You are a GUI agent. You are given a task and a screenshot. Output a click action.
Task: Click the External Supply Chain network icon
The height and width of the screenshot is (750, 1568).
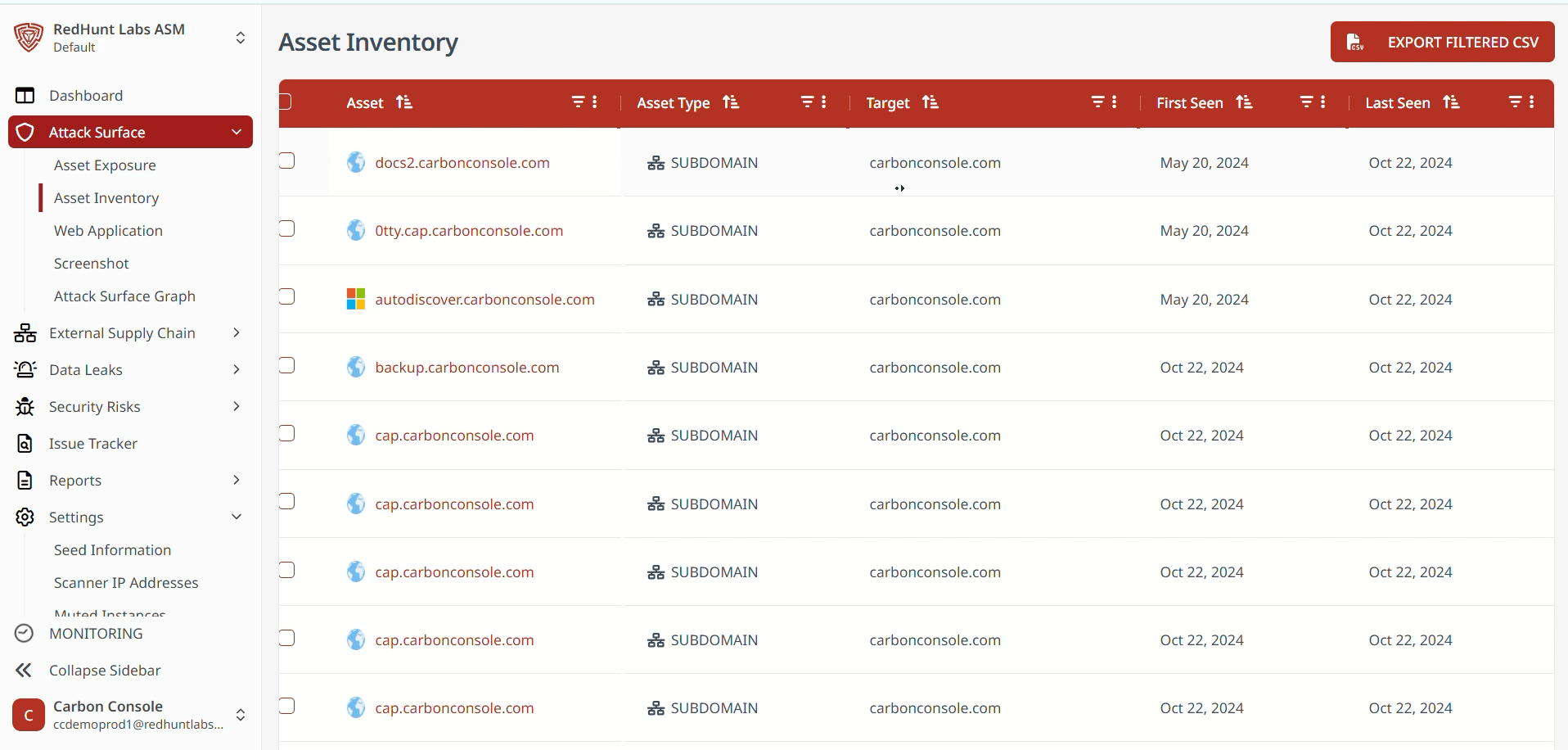click(25, 333)
